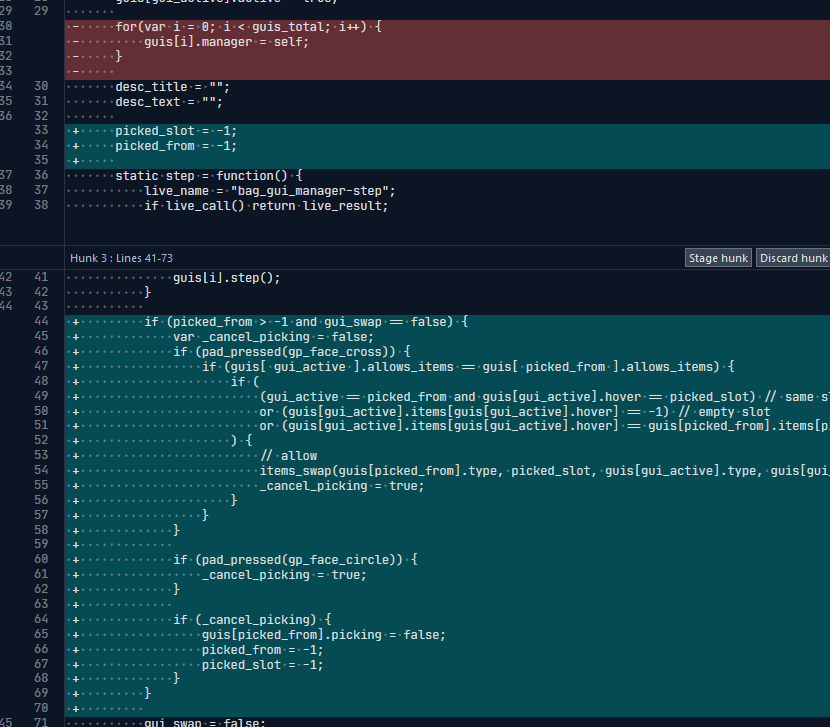Click the items_swap call on line 54
The height and width of the screenshot is (727, 830).
coord(545,471)
